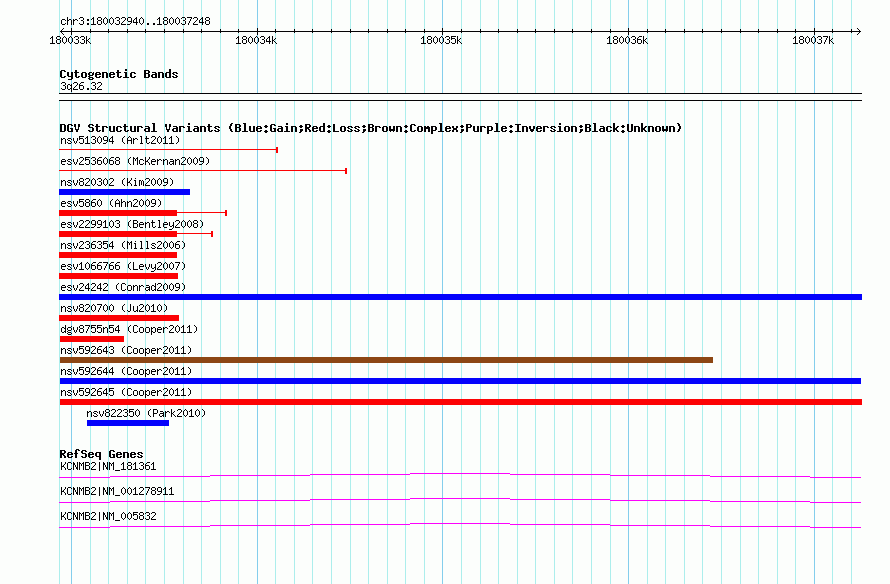Click the RefSeq Genes track title
Viewport: 890px width, 584px height.
pyautogui.click(x=101, y=454)
